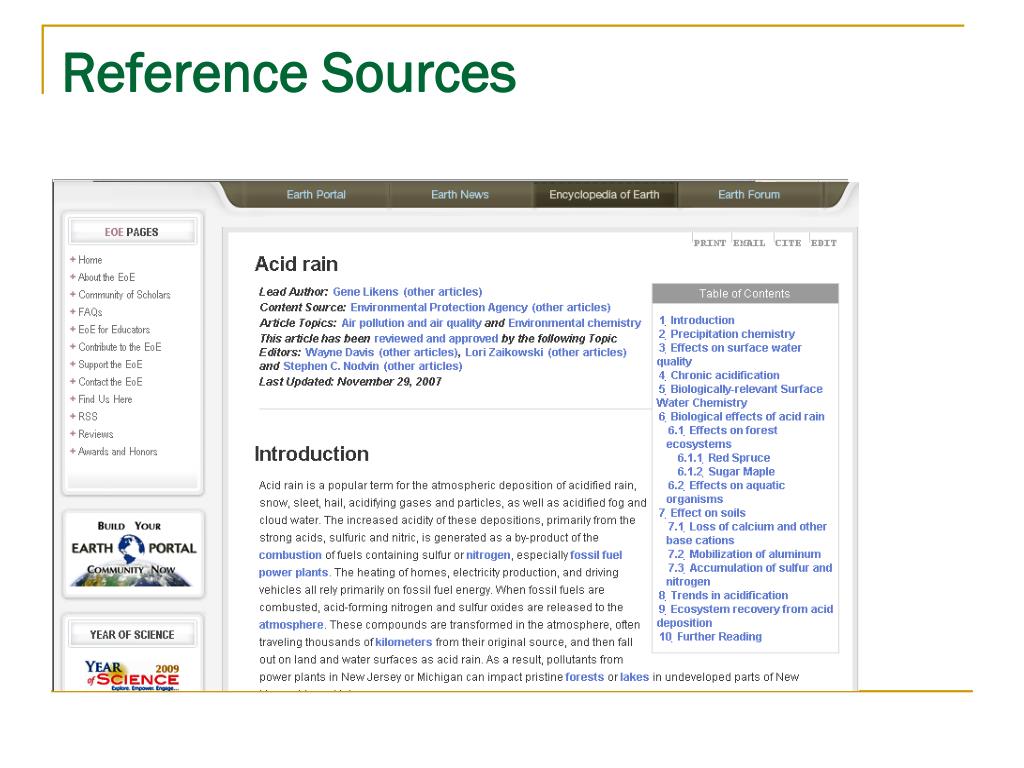The width and height of the screenshot is (1024, 768).
Task: Open the nitrogen link in Introduction
Action: click(488, 555)
